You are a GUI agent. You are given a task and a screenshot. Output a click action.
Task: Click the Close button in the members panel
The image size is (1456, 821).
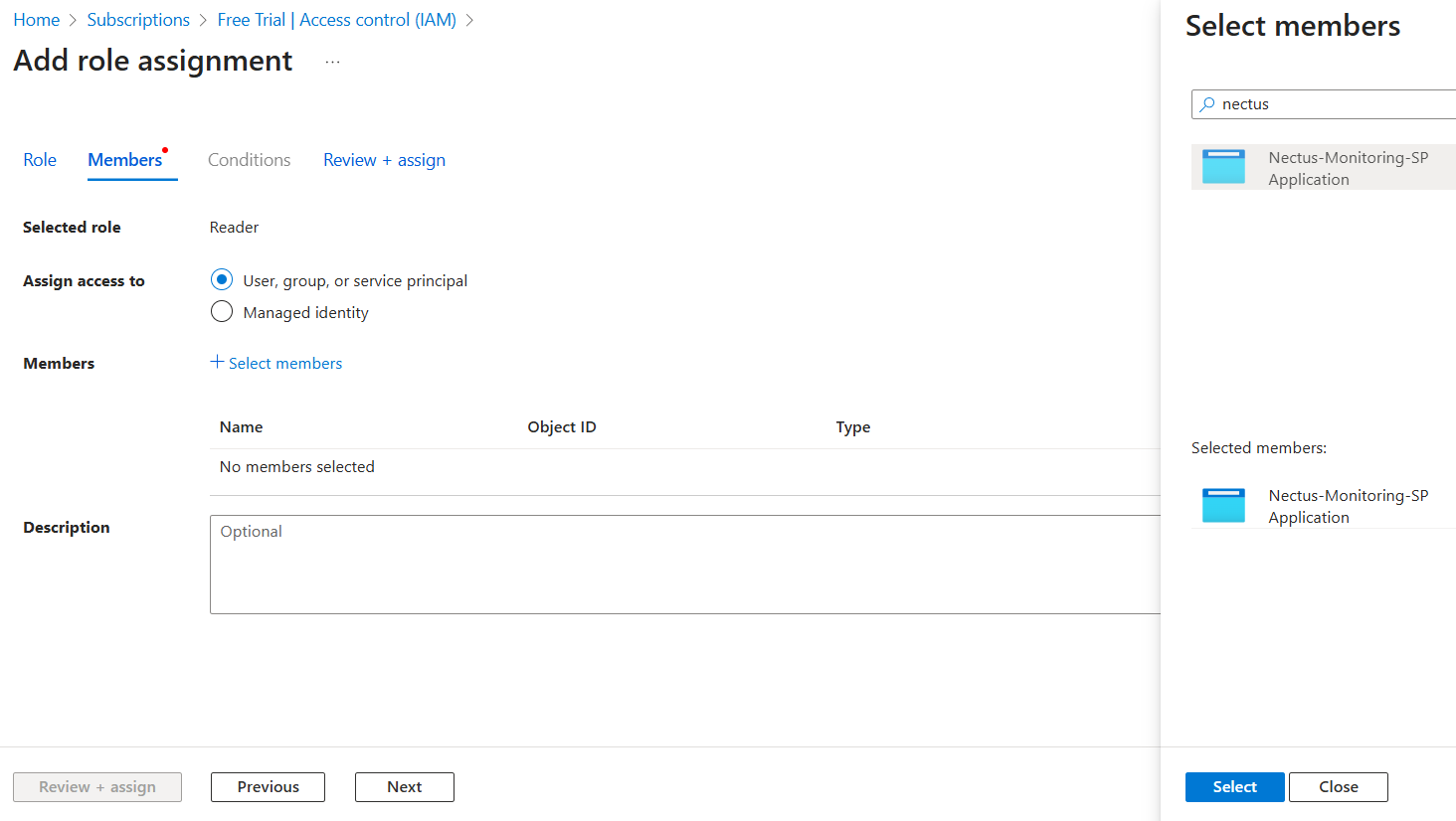point(1338,786)
